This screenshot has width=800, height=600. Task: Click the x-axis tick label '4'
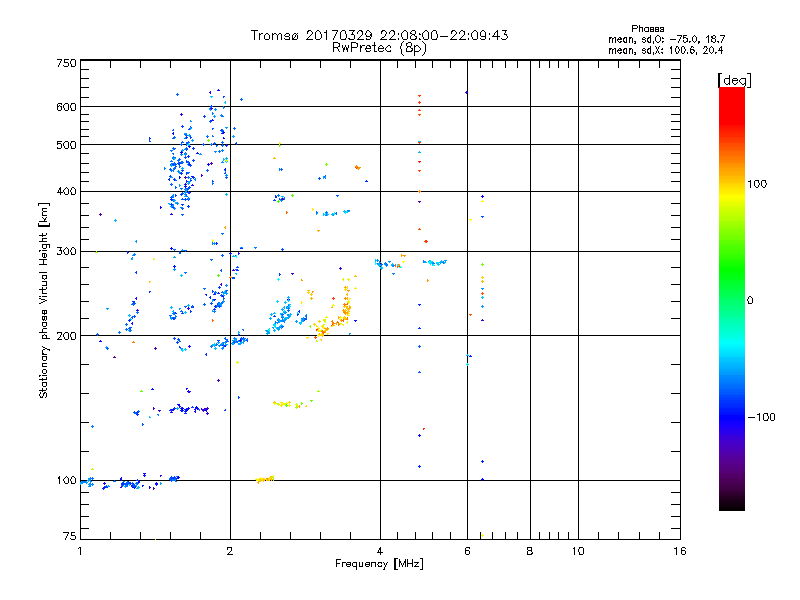click(x=380, y=551)
